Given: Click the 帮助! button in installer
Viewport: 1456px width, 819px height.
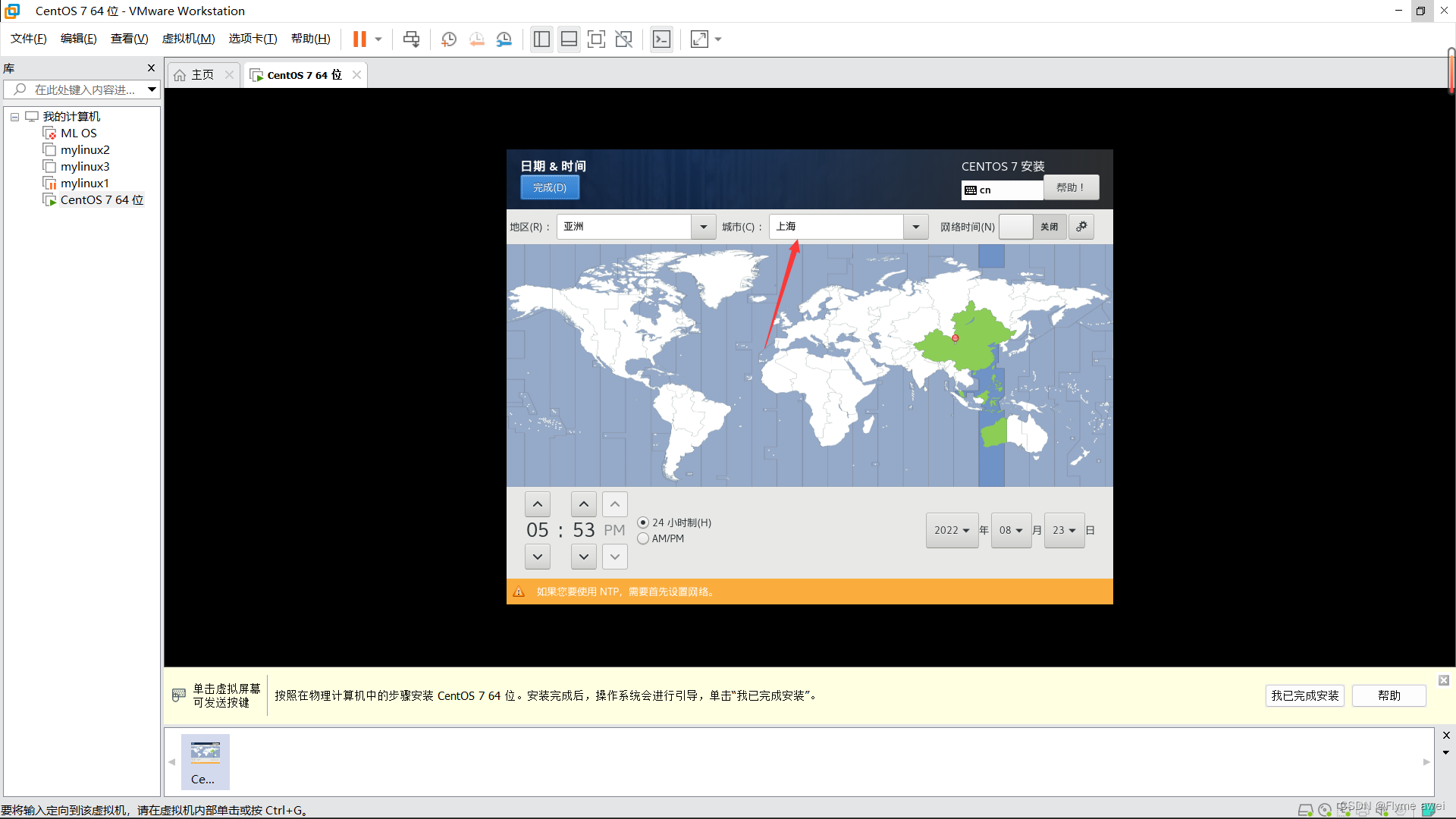Looking at the screenshot, I should click(x=1071, y=187).
